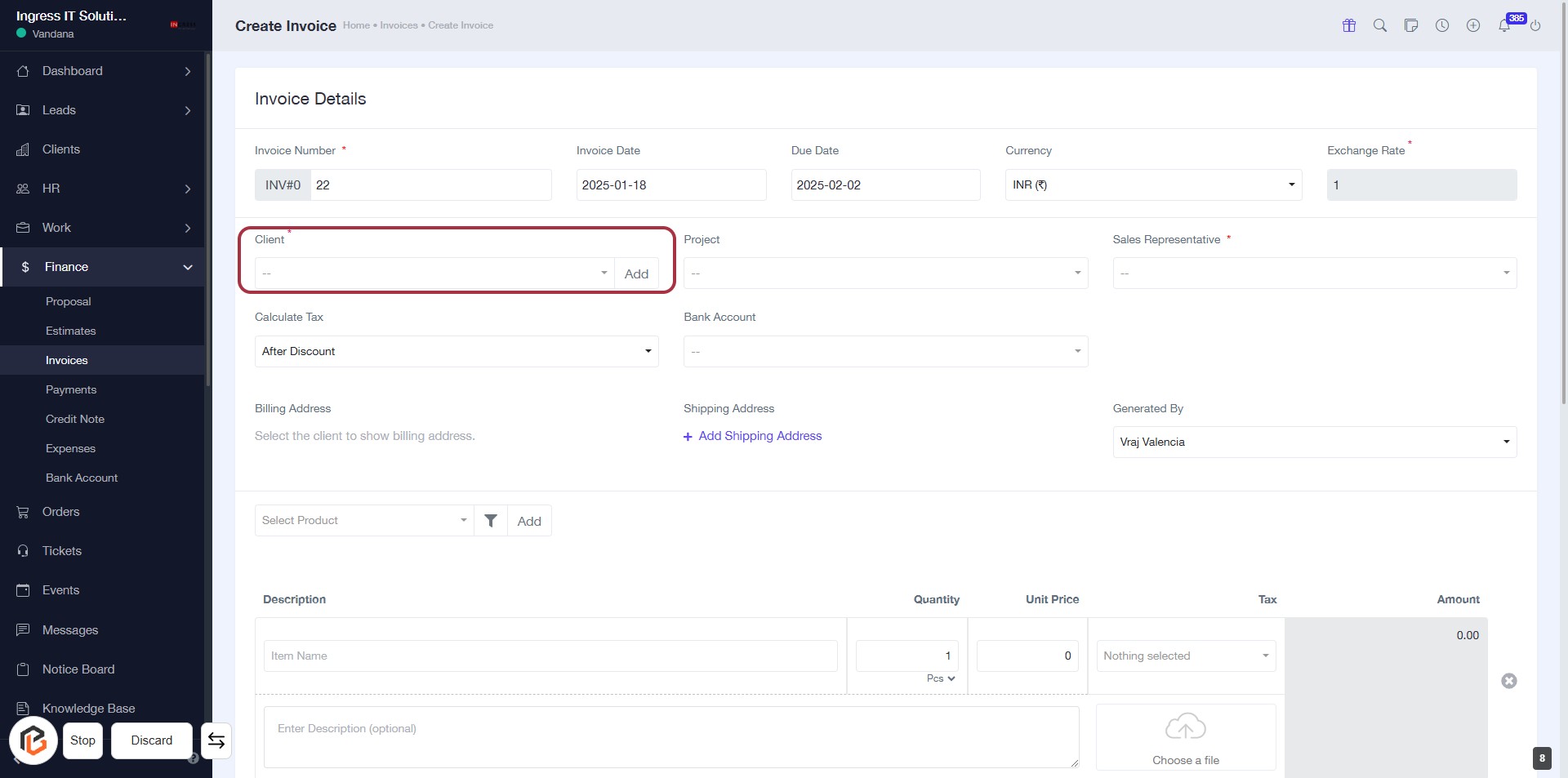This screenshot has height=778, width=1568.
Task: Click the clock timer icon
Action: pyautogui.click(x=1441, y=25)
